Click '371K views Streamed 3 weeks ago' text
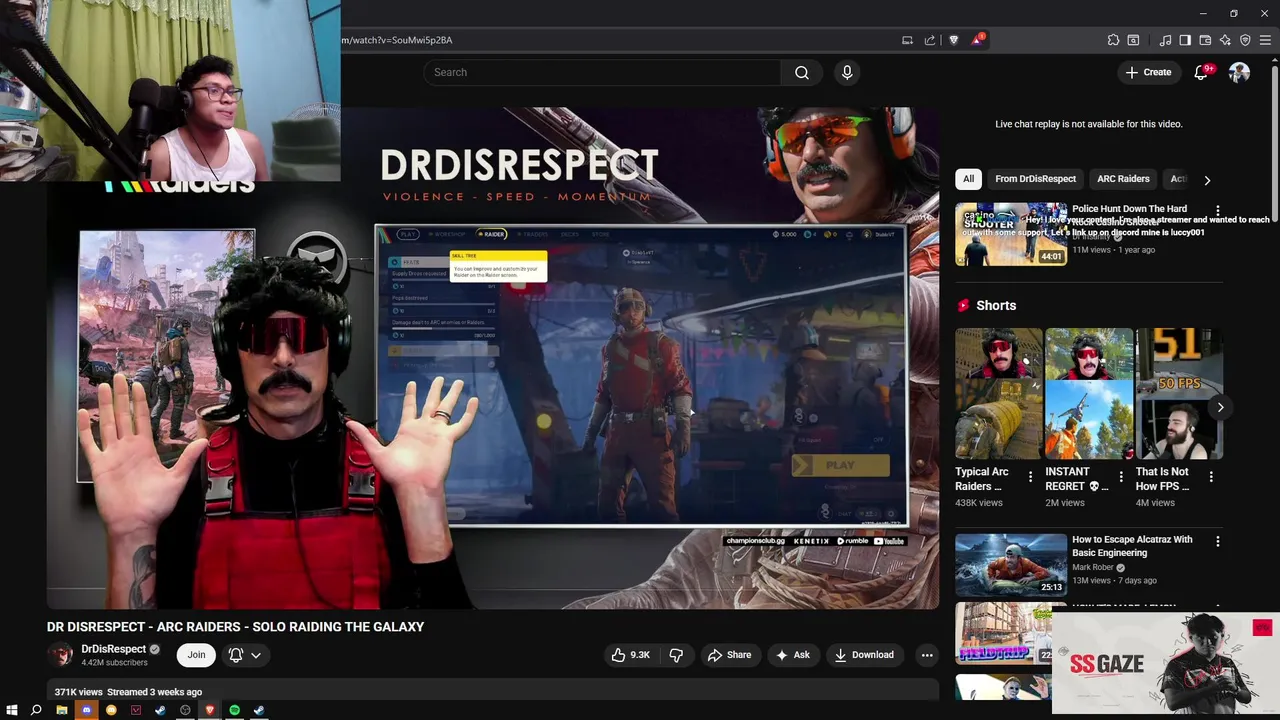 (x=128, y=692)
